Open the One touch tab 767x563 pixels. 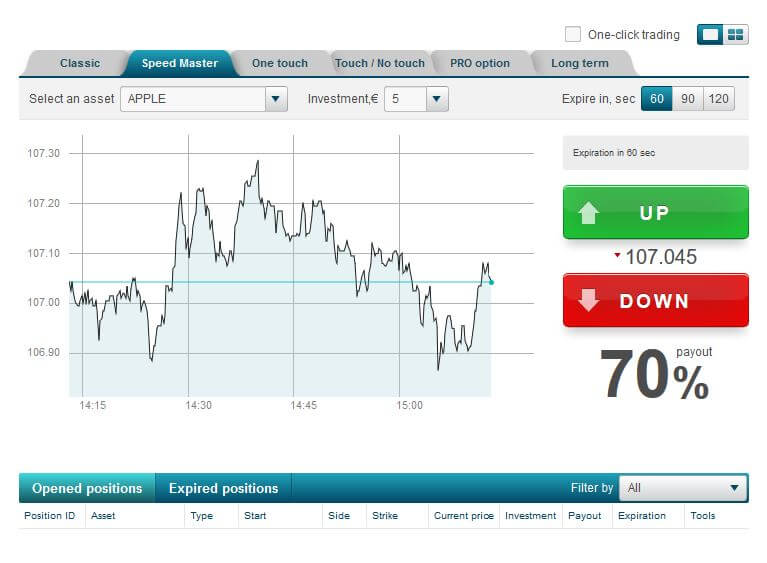(x=280, y=64)
